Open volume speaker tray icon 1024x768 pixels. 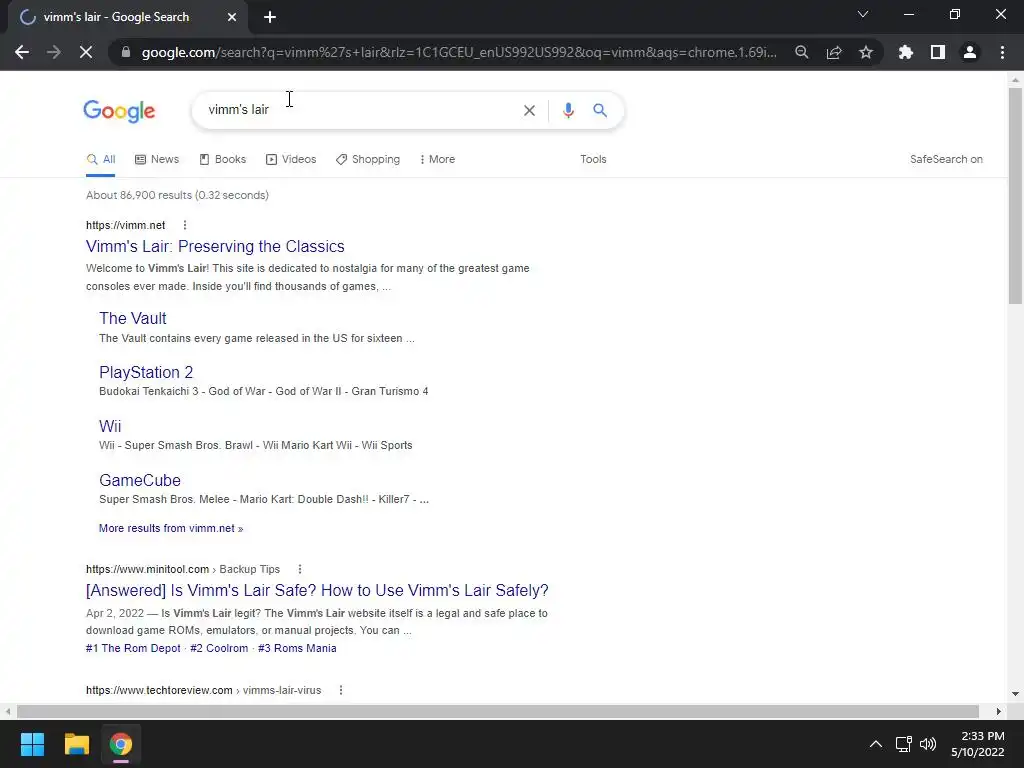pyautogui.click(x=928, y=744)
